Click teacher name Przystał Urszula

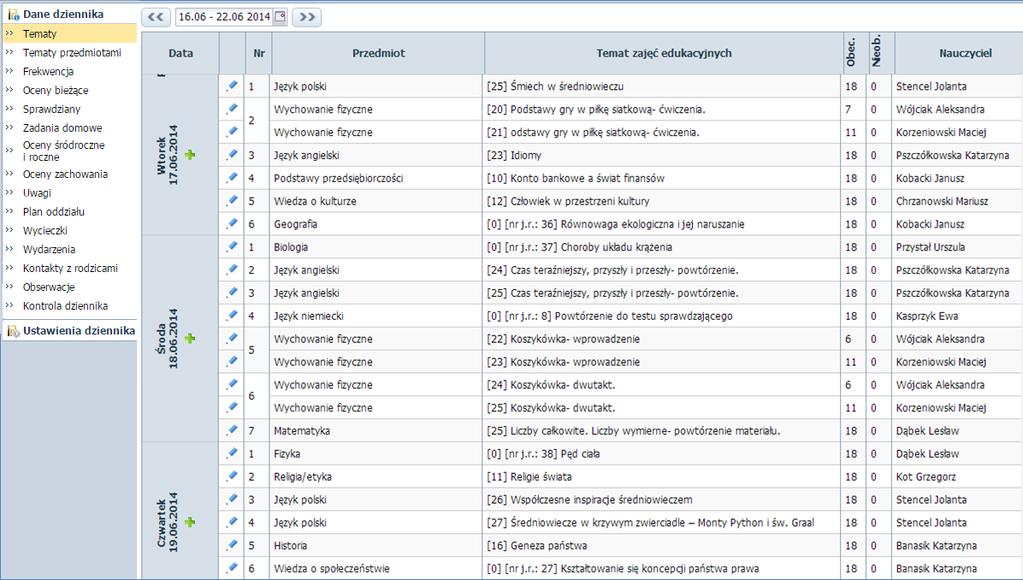[930, 247]
